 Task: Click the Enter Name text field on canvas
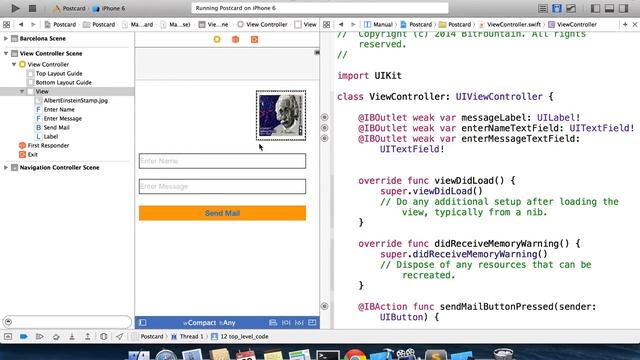click(222, 161)
